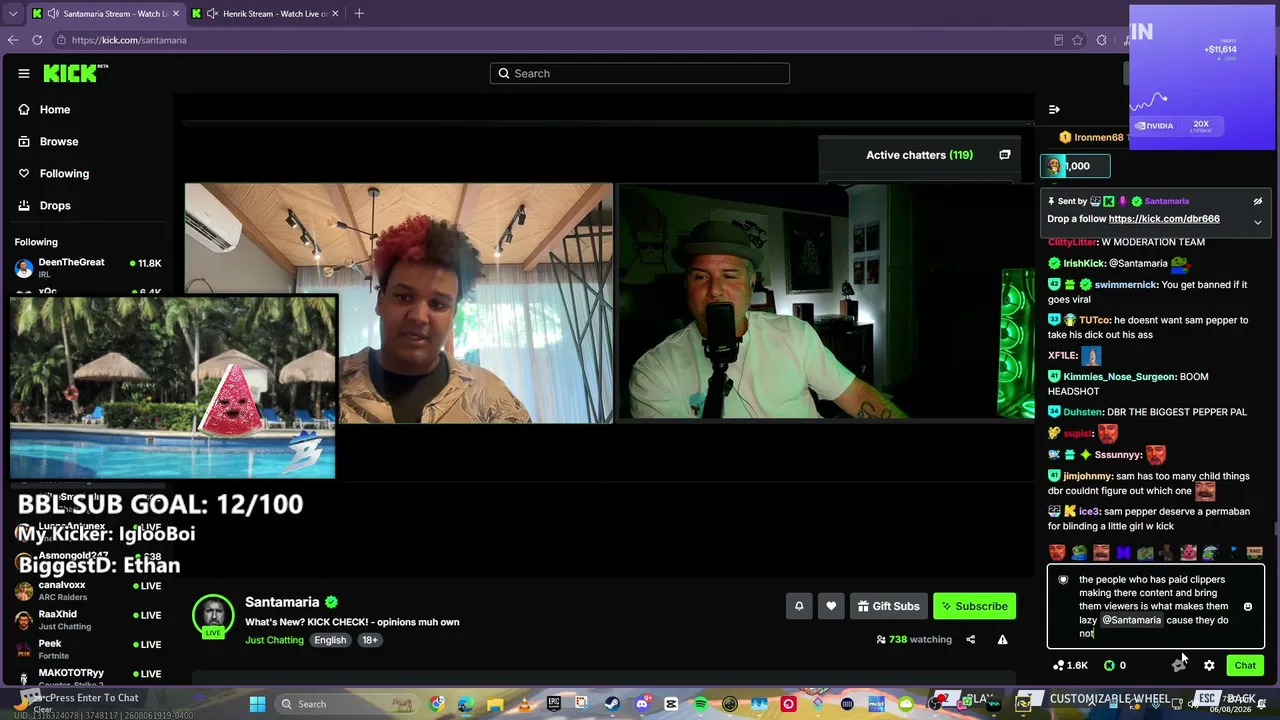This screenshot has height=720, width=1280.
Task: Click Kimmies_Nose_Surgeon username in chat
Action: point(1119,377)
